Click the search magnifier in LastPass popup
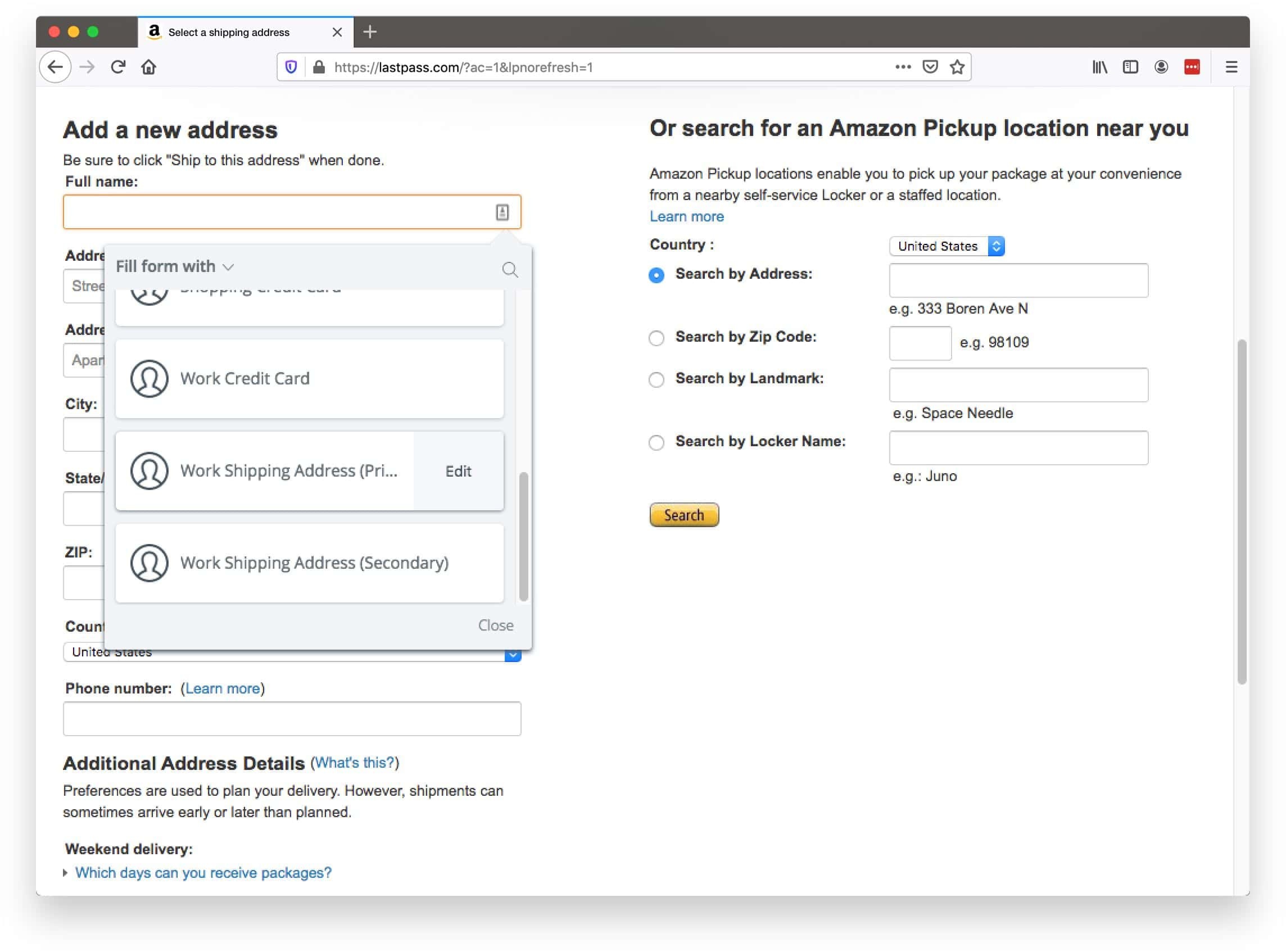 [x=509, y=269]
